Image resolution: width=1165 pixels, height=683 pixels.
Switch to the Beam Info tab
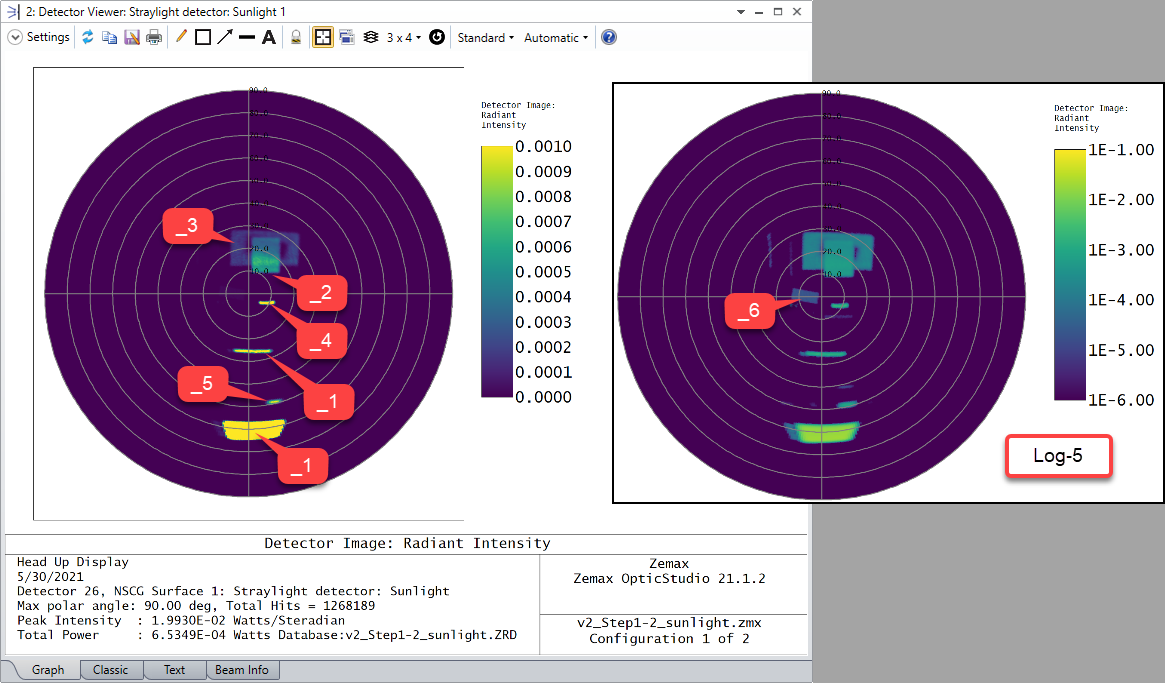pos(242,670)
